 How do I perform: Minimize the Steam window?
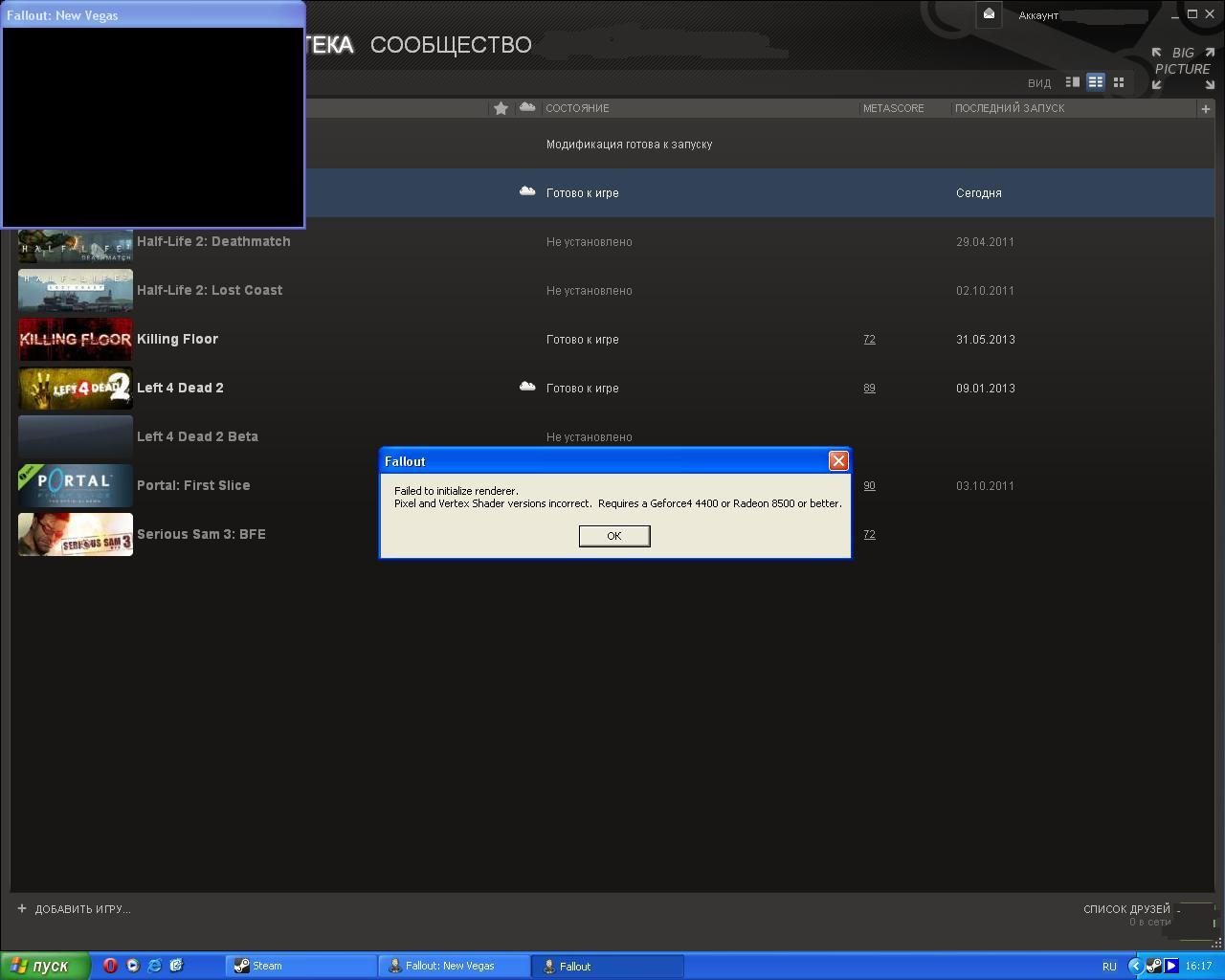click(1175, 14)
